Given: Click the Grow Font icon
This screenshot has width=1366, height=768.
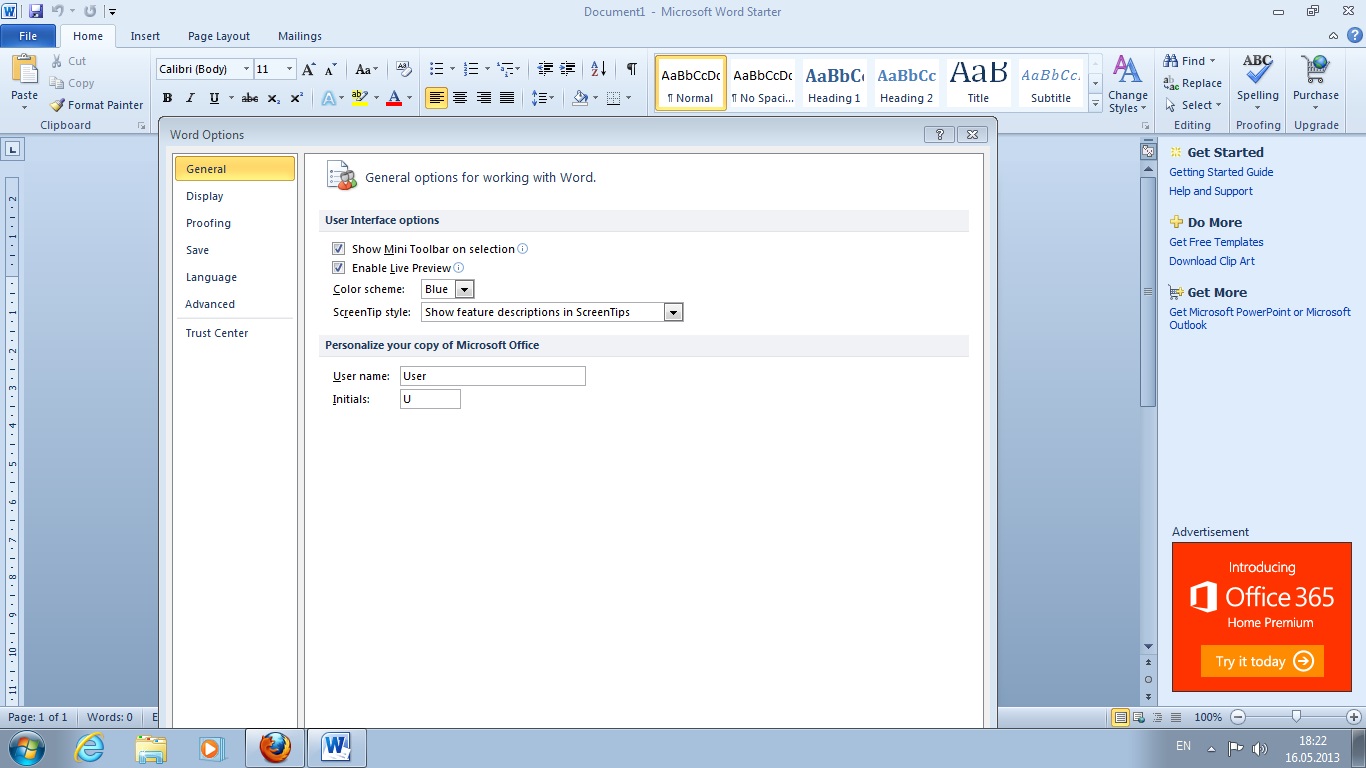Looking at the screenshot, I should coord(309,69).
